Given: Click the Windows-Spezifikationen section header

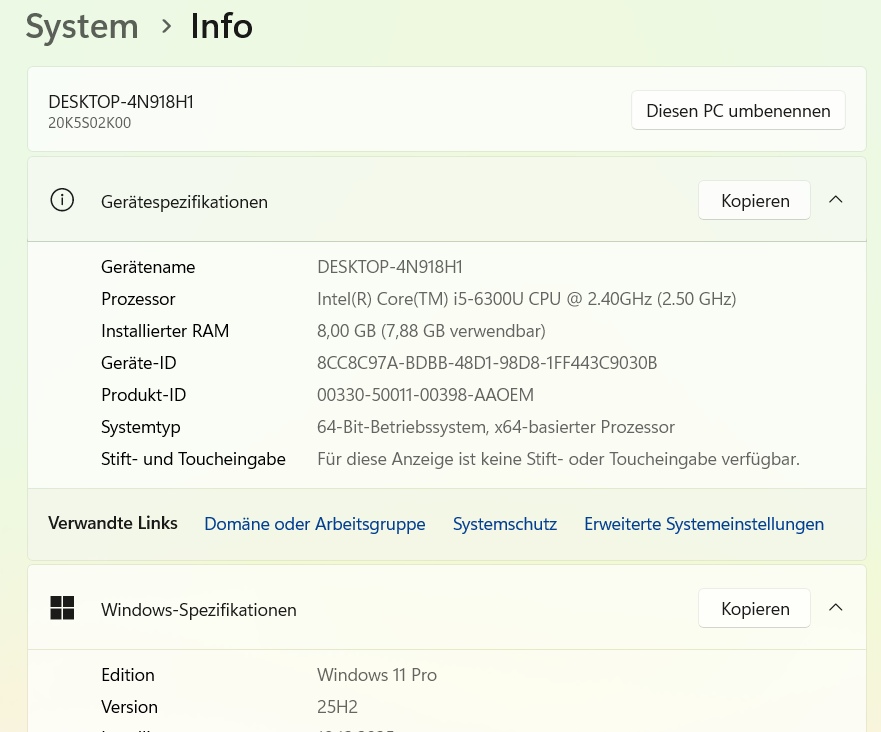Looking at the screenshot, I should coord(447,608).
